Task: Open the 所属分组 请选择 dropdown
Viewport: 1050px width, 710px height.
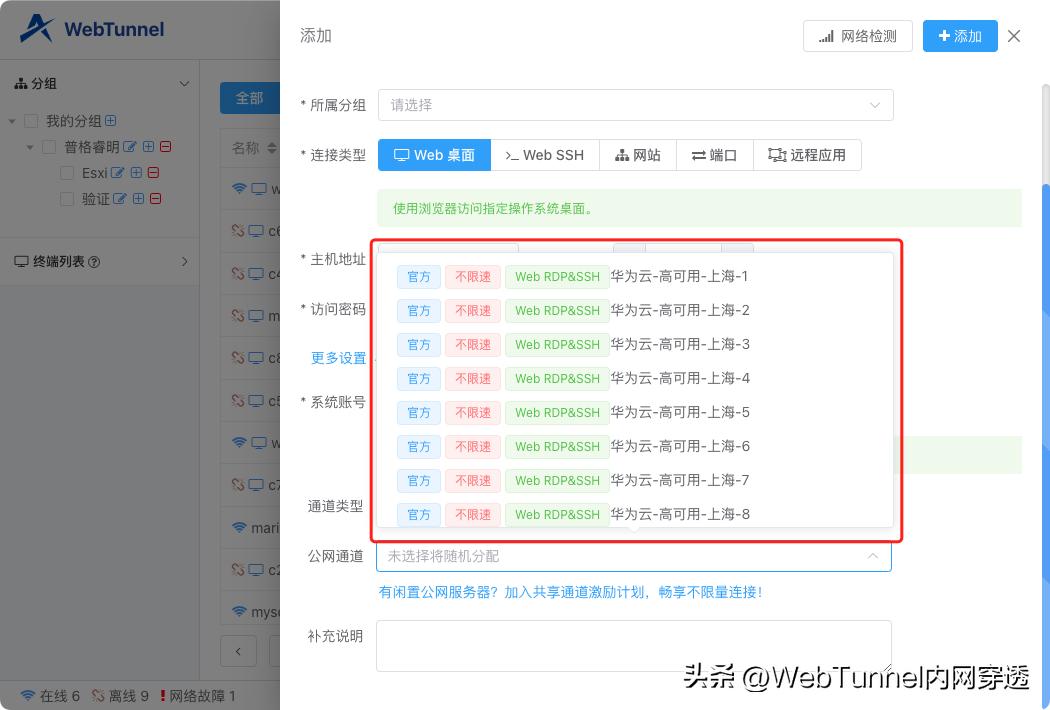Action: point(634,105)
